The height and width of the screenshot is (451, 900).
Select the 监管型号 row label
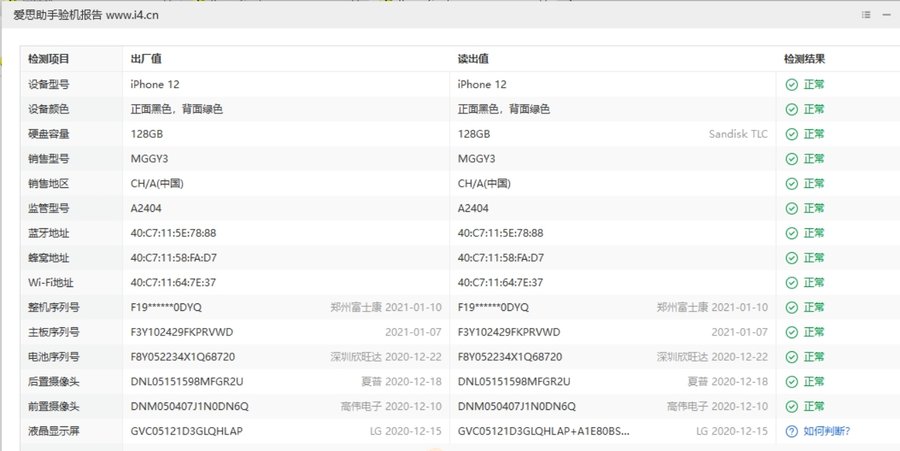pyautogui.click(x=49, y=208)
